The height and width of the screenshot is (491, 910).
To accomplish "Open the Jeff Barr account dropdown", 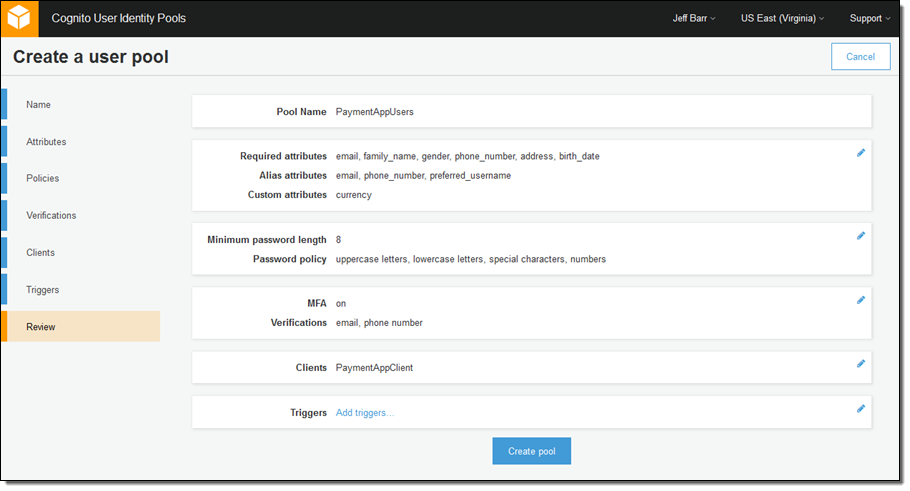I will (694, 19).
